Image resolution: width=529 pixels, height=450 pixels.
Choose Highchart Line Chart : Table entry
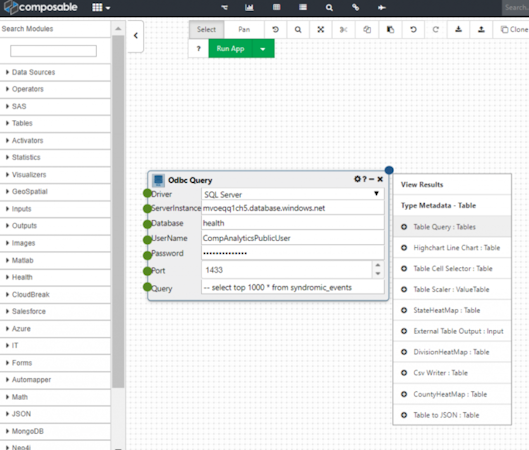[x=452, y=248]
